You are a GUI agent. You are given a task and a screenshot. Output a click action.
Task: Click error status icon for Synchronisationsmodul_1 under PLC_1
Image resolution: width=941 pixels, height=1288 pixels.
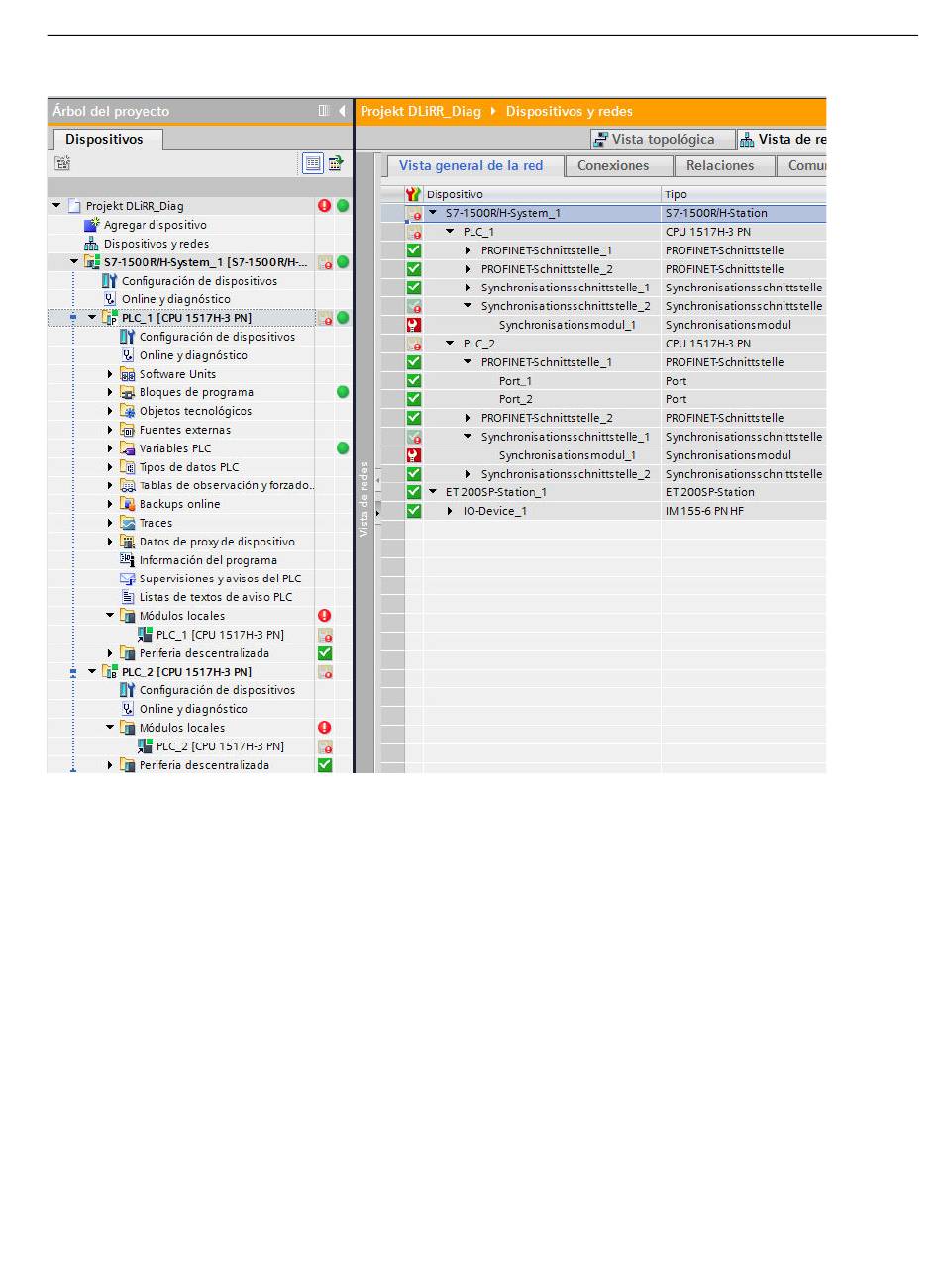click(x=414, y=325)
